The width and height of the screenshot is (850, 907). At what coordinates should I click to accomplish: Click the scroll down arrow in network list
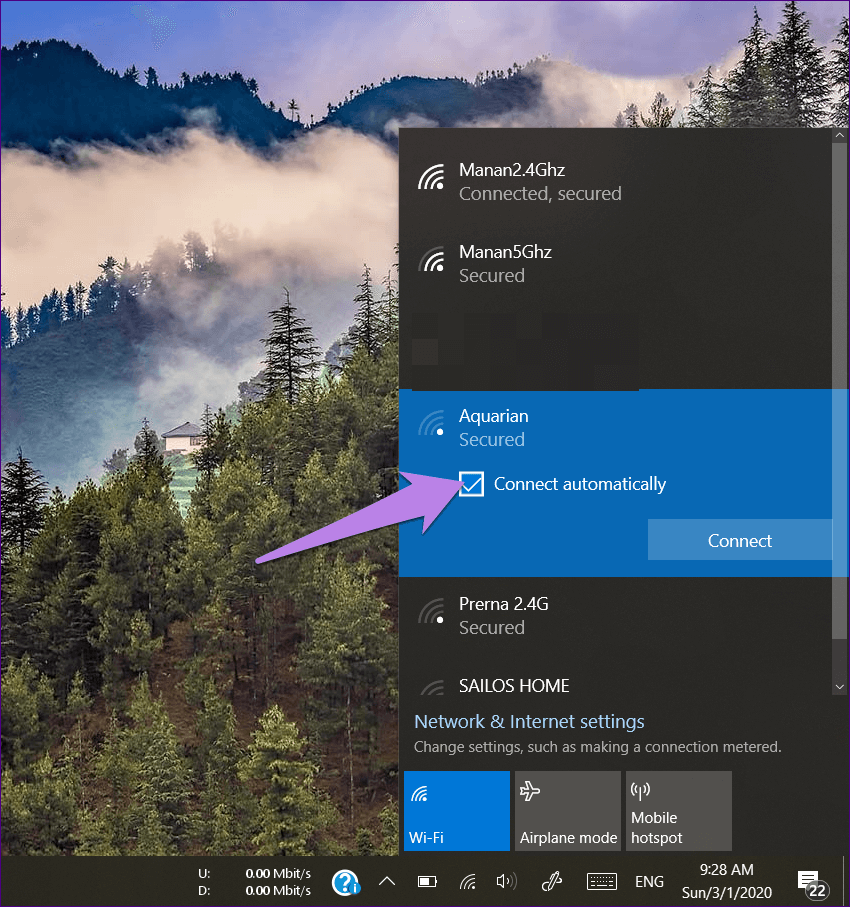click(x=840, y=687)
